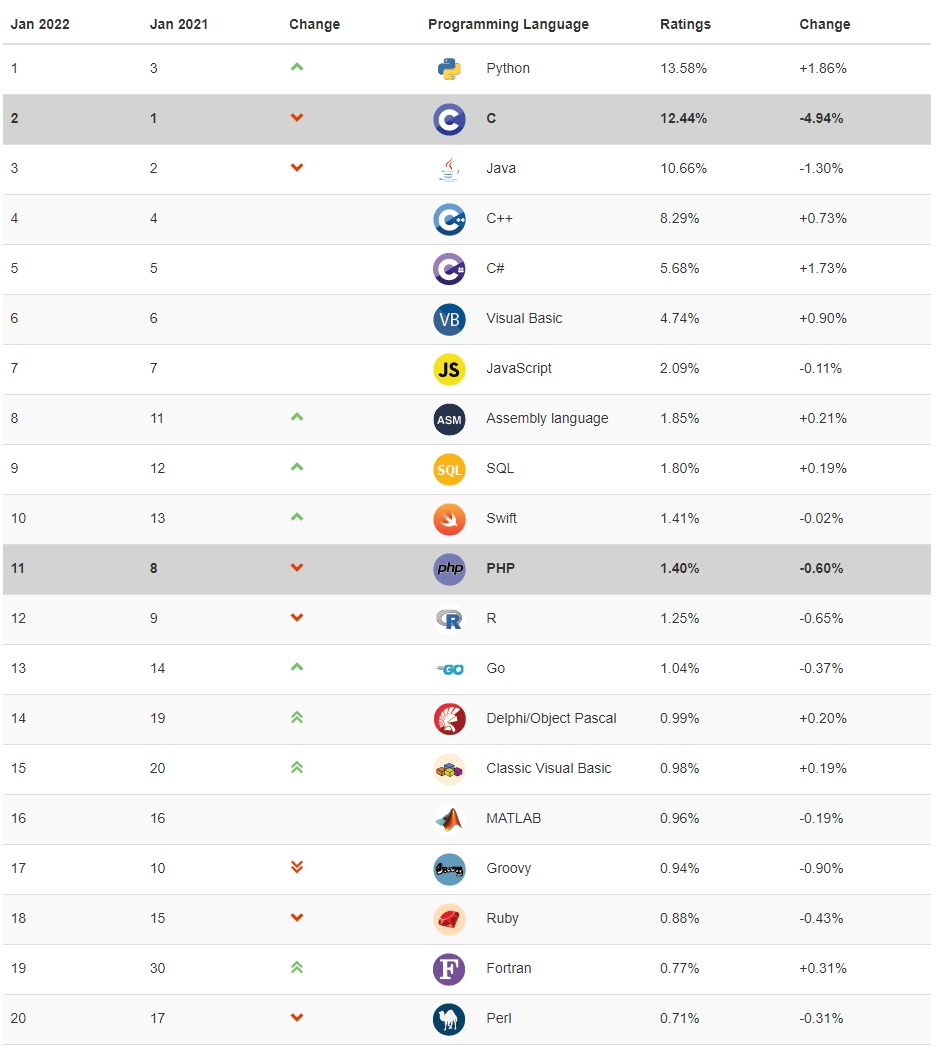Click the Classic Visual Basic language name
947x1059 pixels.
tap(548, 768)
